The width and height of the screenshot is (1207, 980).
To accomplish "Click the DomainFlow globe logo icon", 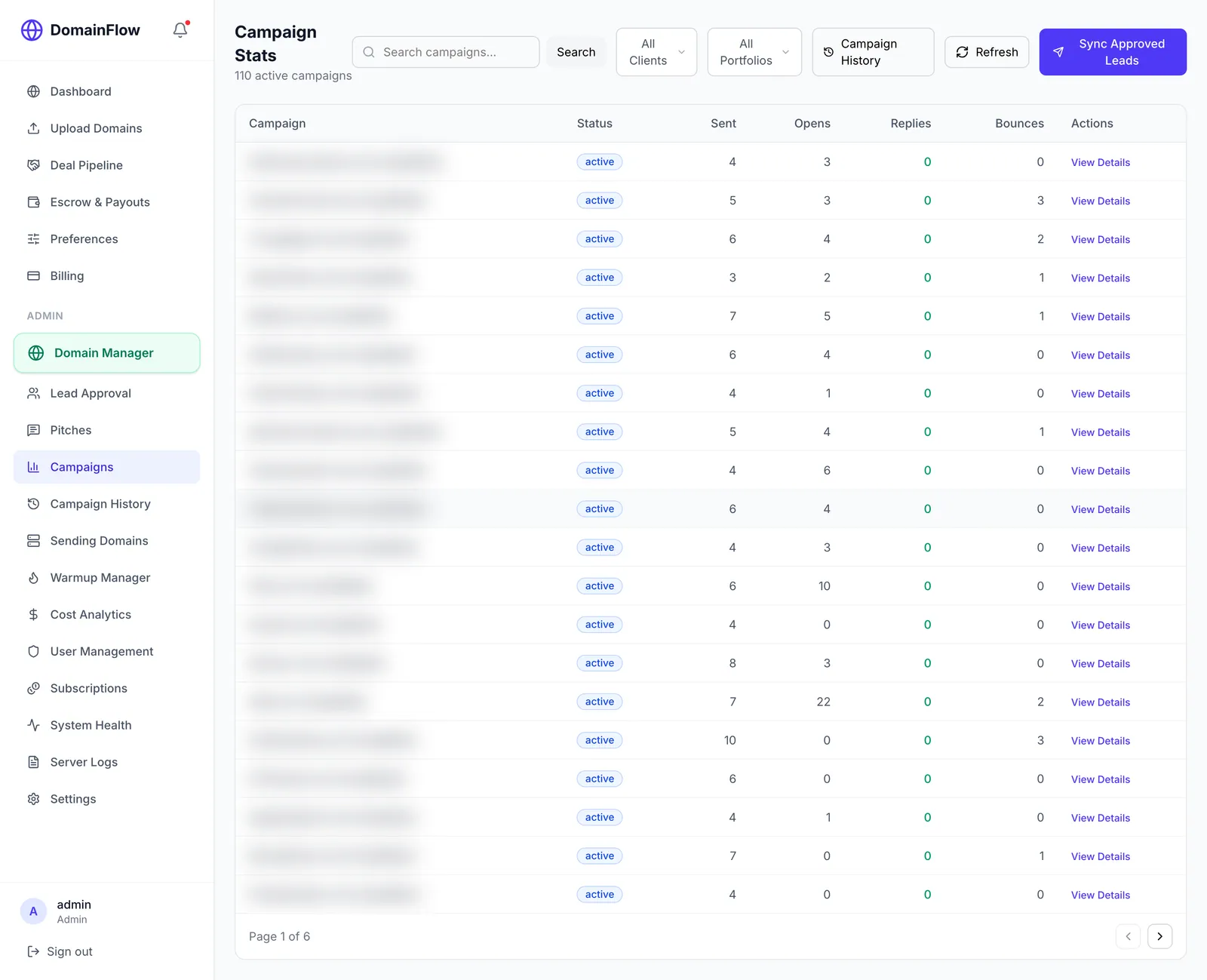I will click(x=32, y=30).
